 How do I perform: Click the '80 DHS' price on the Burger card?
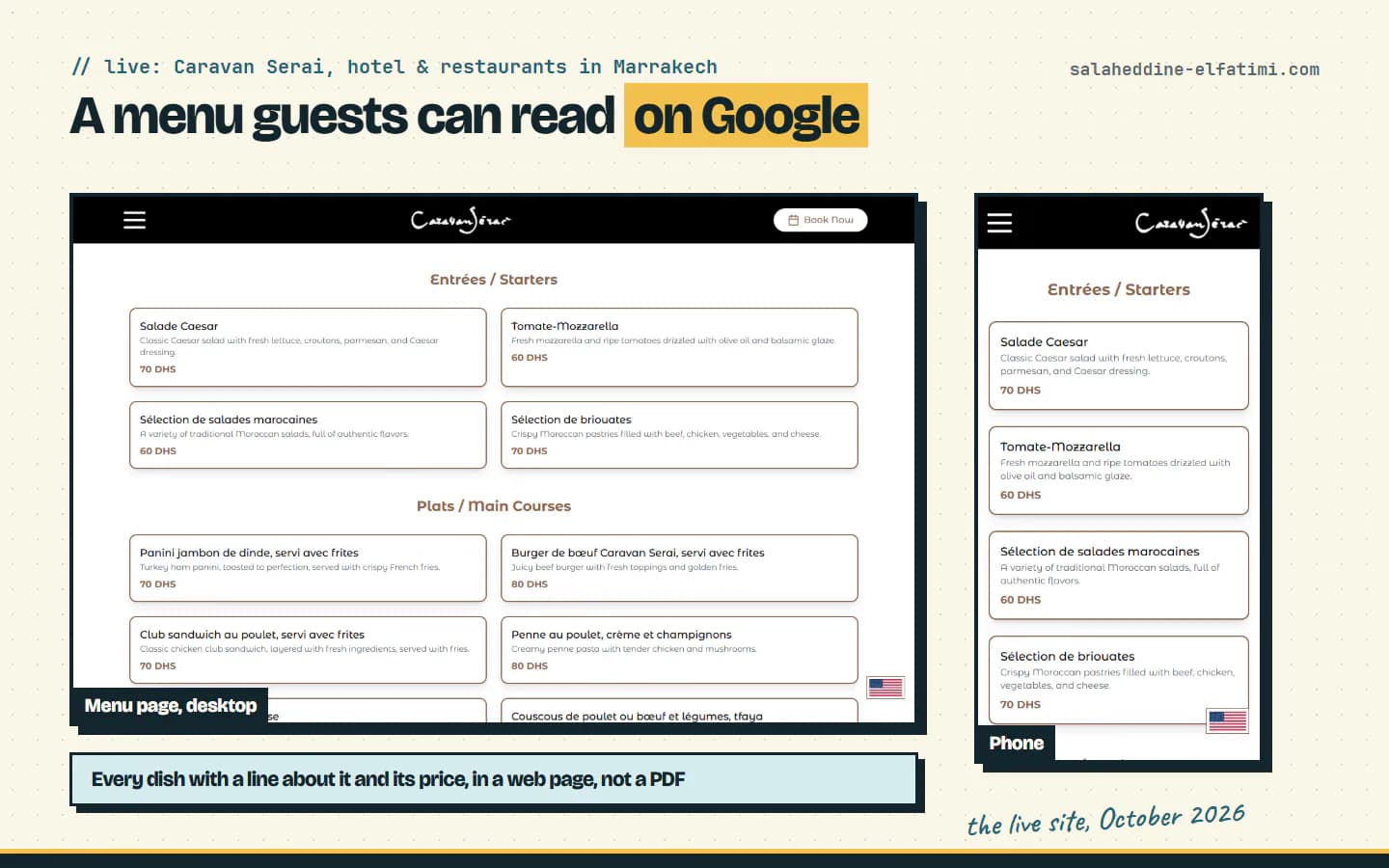pyautogui.click(x=530, y=584)
